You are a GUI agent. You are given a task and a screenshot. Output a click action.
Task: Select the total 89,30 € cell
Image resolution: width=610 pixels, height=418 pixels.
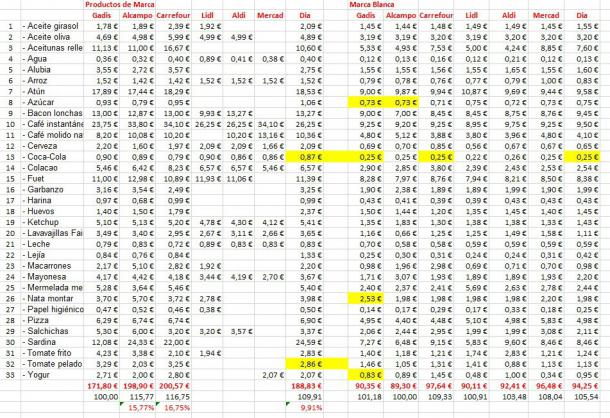click(401, 386)
